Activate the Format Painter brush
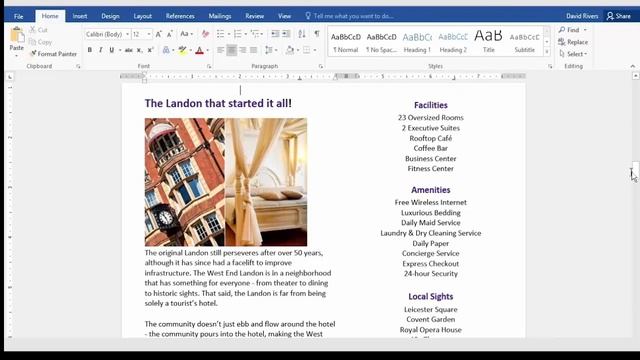640x360 pixels. (x=53, y=54)
